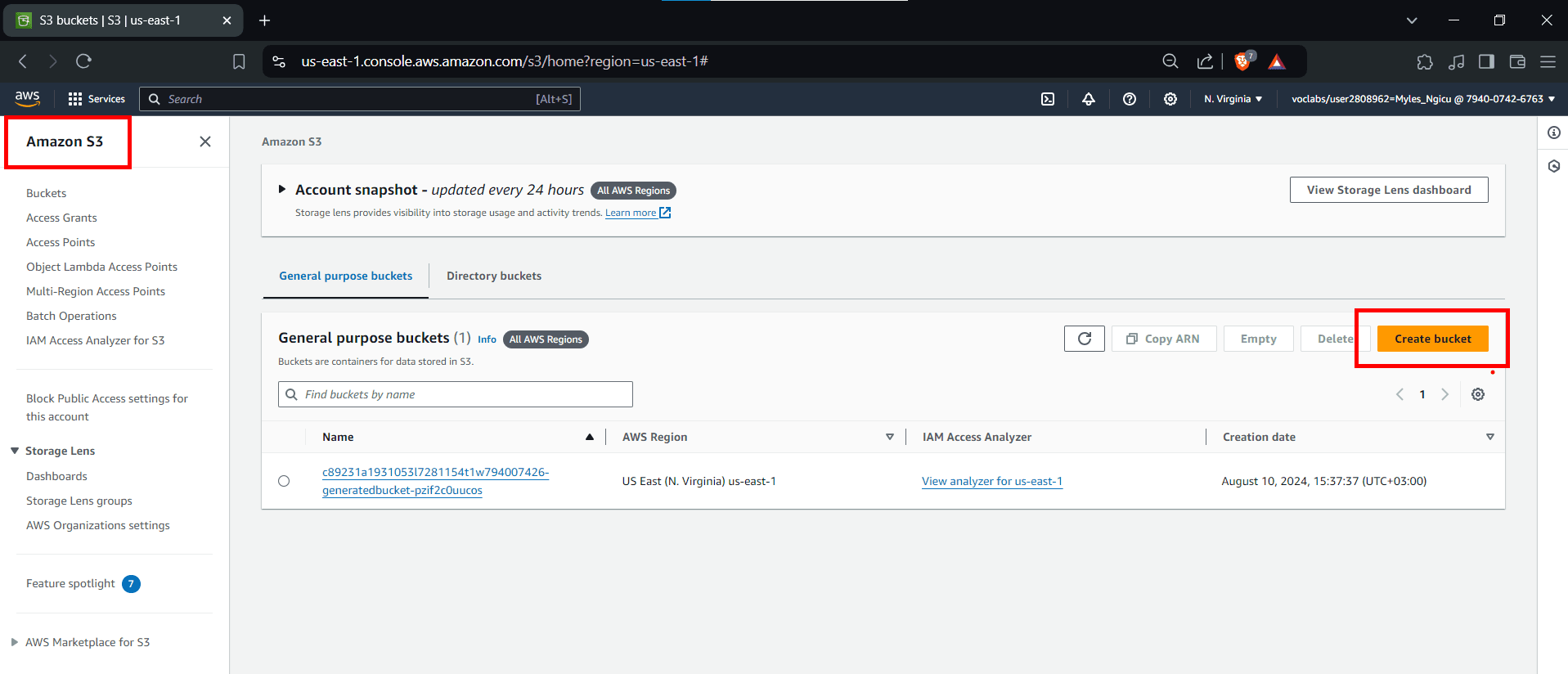
Task: Open Block Public Access settings
Action: pyautogui.click(x=107, y=407)
